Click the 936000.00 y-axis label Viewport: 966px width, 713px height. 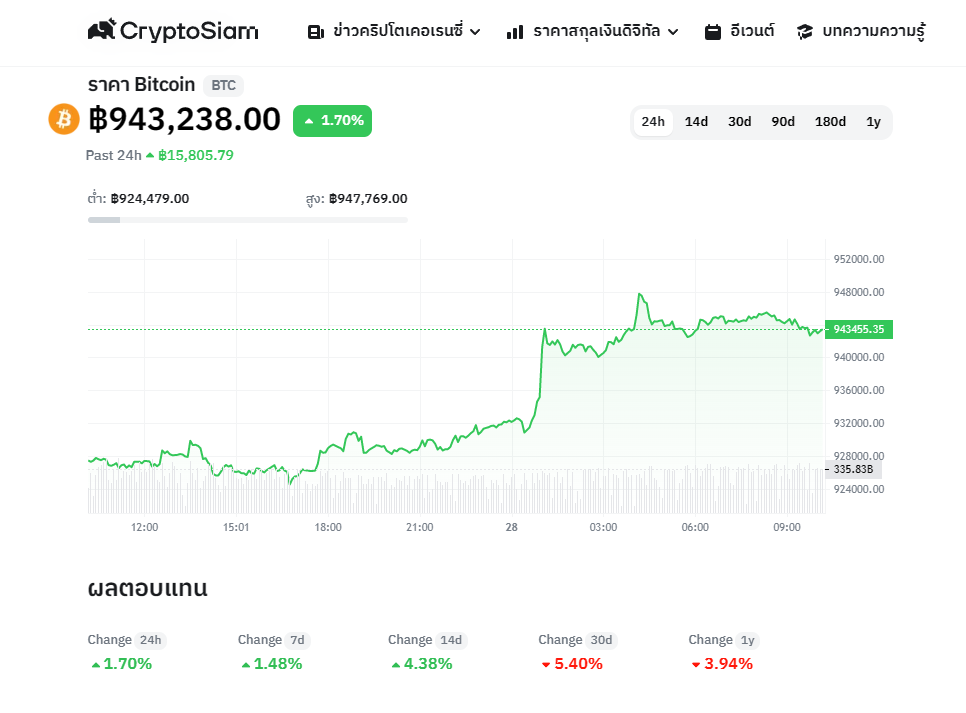point(859,390)
